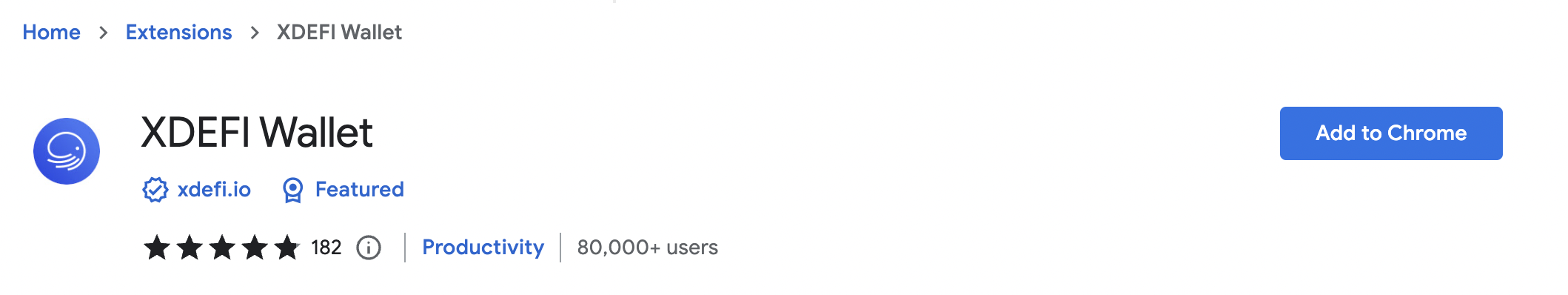Click the second rating star
The width and height of the screenshot is (1568, 295).
[190, 248]
